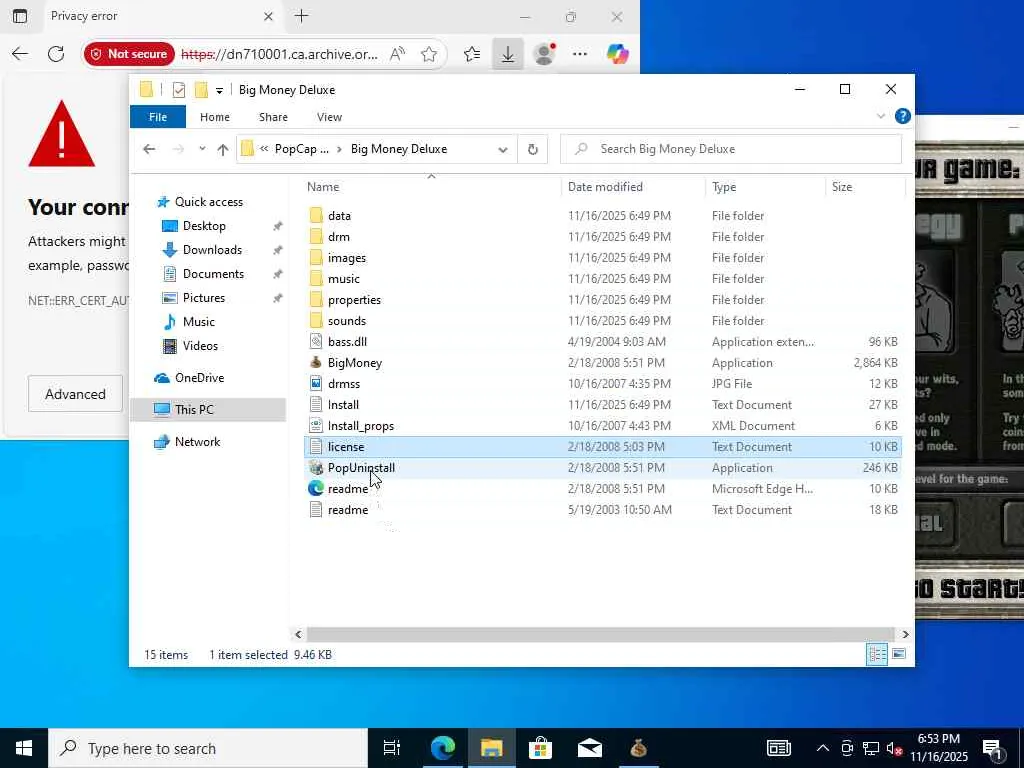Click Properties quick access toolbar checkmark icon
This screenshot has height=768, width=1024.
pos(178,90)
